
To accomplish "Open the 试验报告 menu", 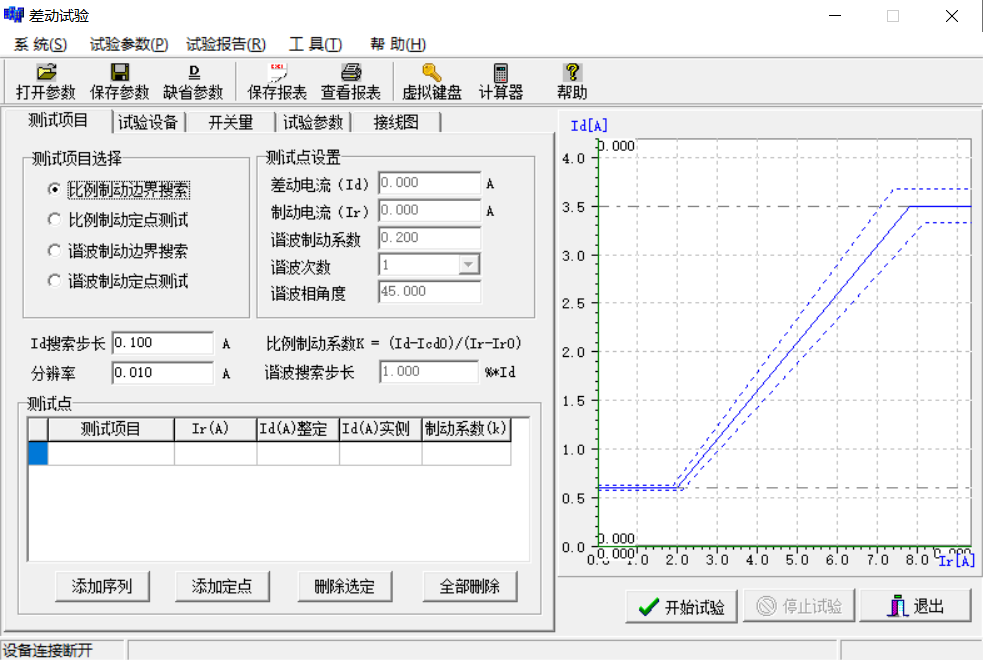I will (225, 44).
